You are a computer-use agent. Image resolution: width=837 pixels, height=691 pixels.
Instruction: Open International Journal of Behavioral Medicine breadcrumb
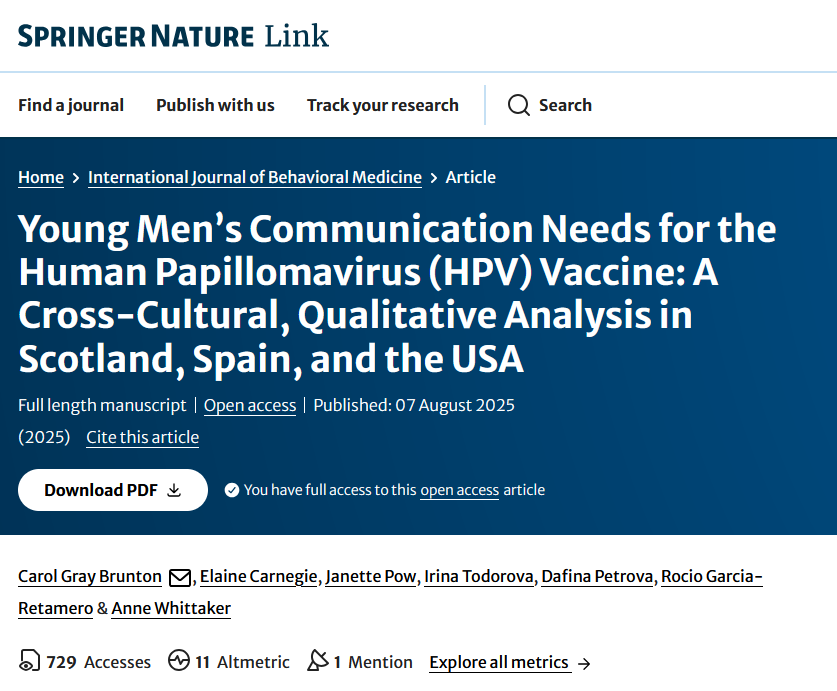pos(255,177)
